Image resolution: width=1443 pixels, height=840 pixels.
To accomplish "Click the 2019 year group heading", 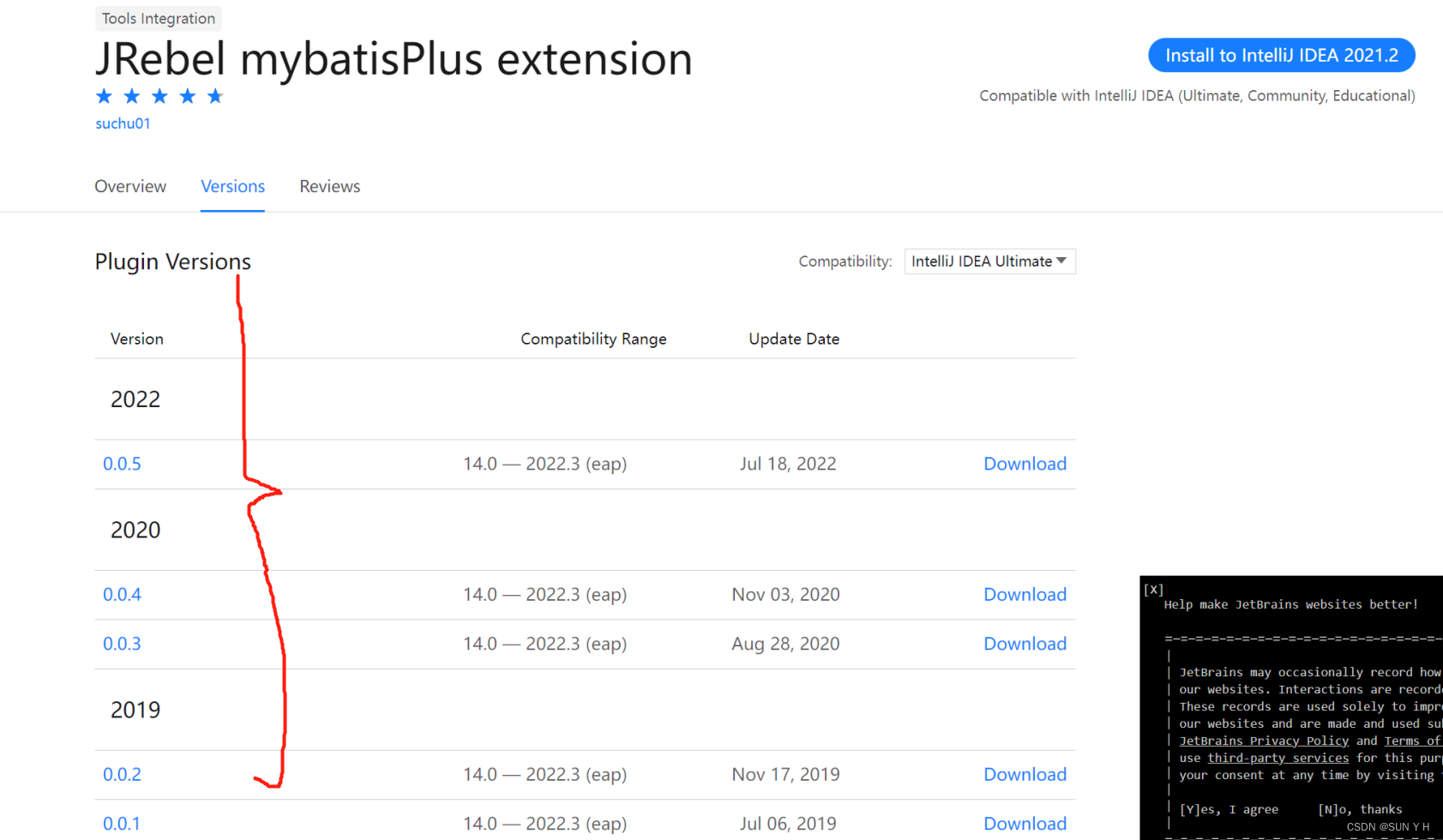I will coord(135,710).
